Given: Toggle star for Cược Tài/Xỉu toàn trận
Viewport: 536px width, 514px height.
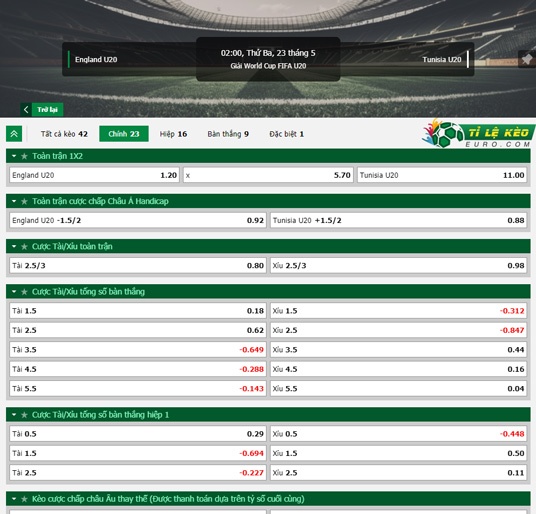Looking at the screenshot, I should click(24, 246).
